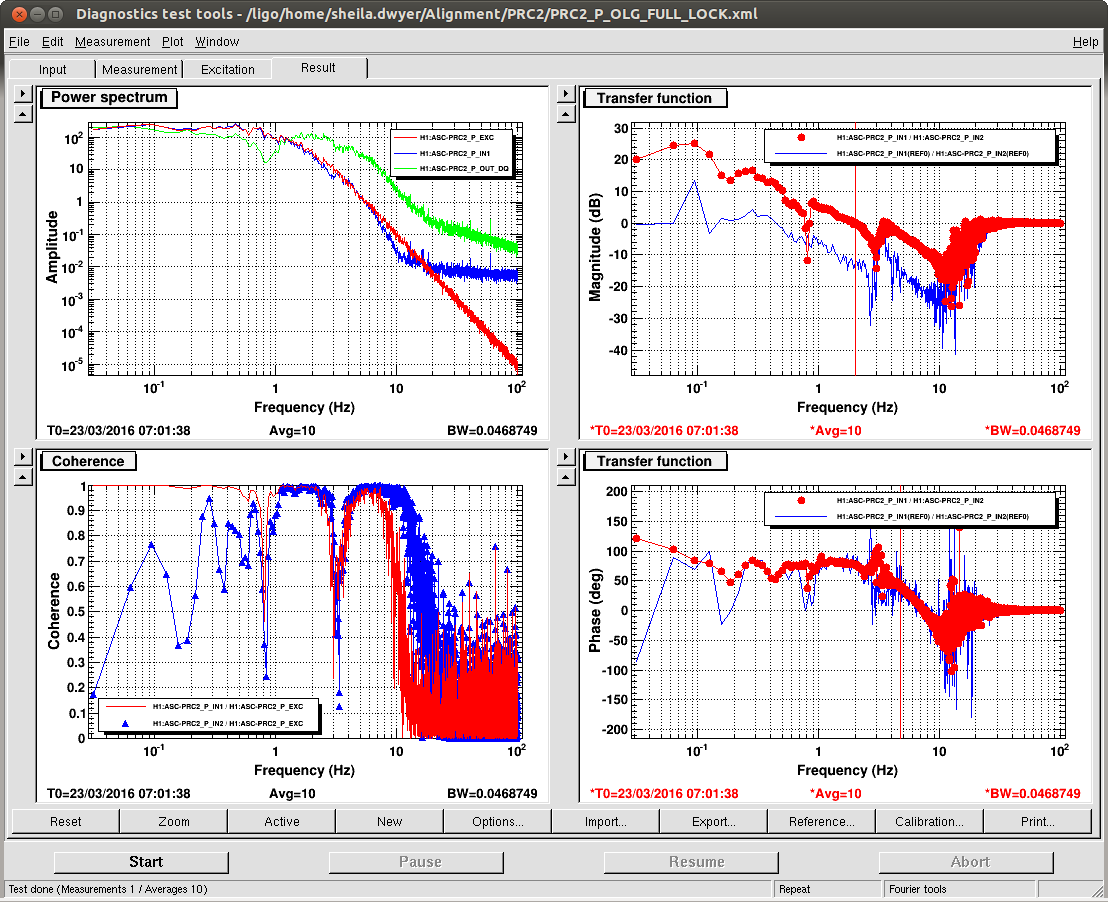Viewport: 1108px width, 902px height.
Task: Click up-arrow expander beside bottom Transfer function plot
Action: [566, 477]
